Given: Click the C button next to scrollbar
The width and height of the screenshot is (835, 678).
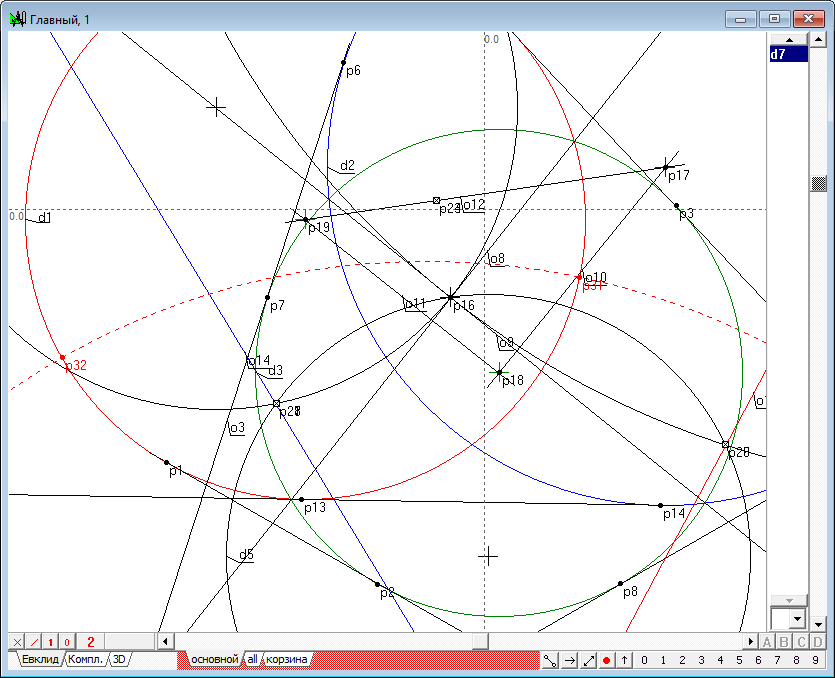Looking at the screenshot, I should tap(801, 642).
